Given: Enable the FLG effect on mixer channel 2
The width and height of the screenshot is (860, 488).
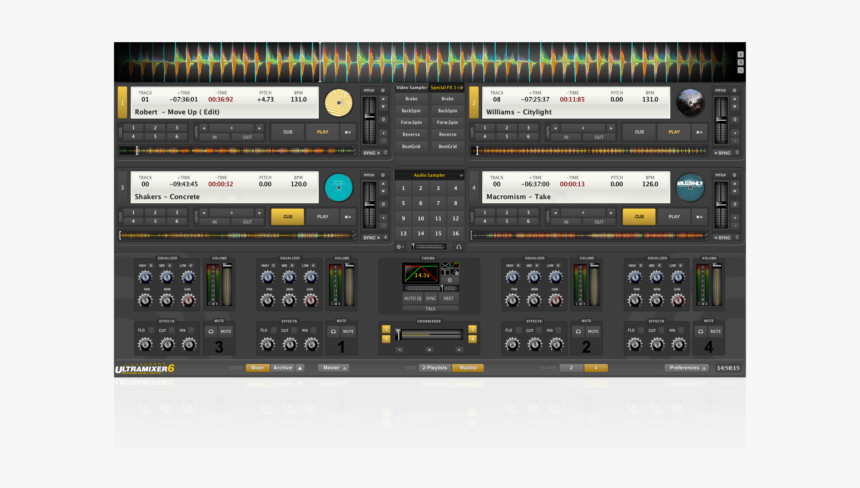Looking at the screenshot, I should click(x=519, y=330).
